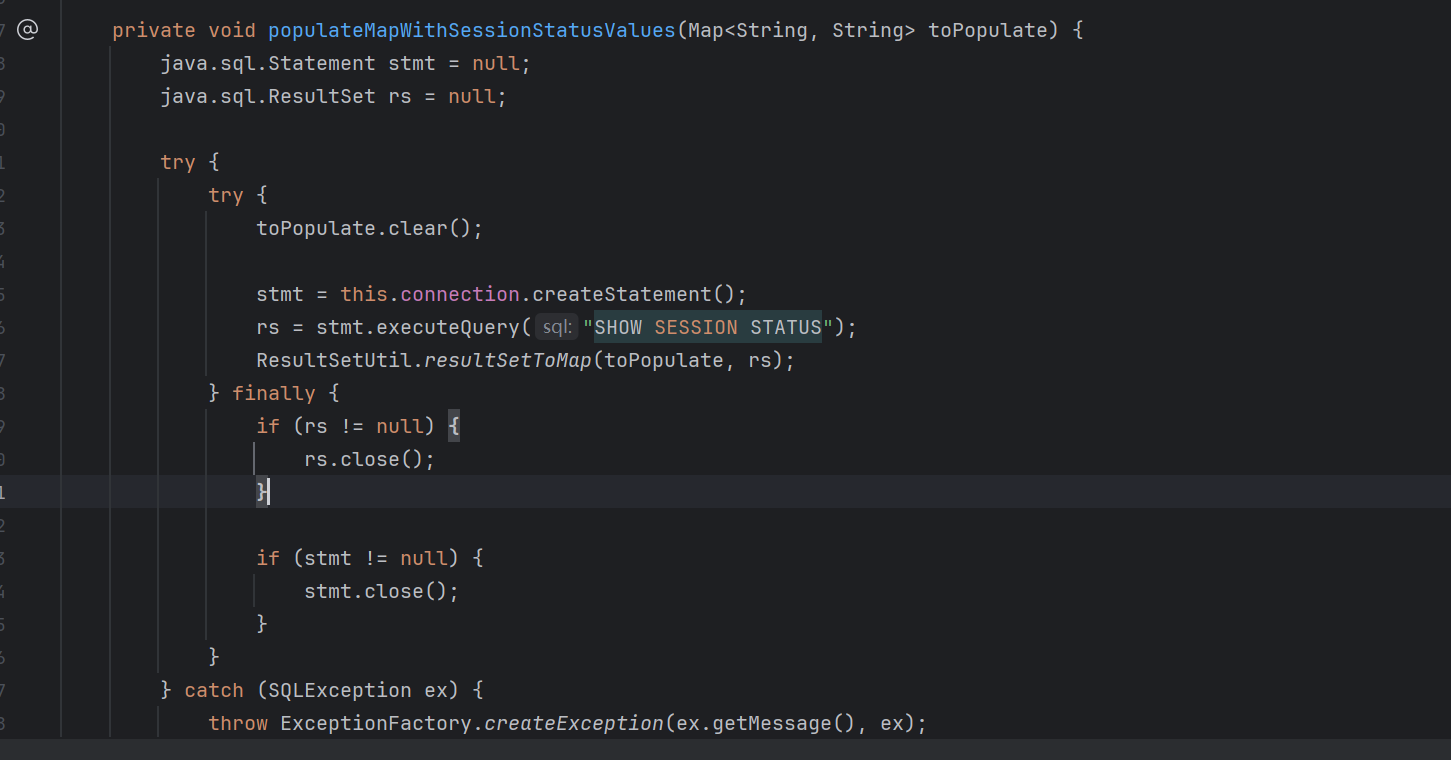The image size is (1451, 760).
Task: Click "java.sql.ResultSet" type declaration
Action: click(x=268, y=96)
